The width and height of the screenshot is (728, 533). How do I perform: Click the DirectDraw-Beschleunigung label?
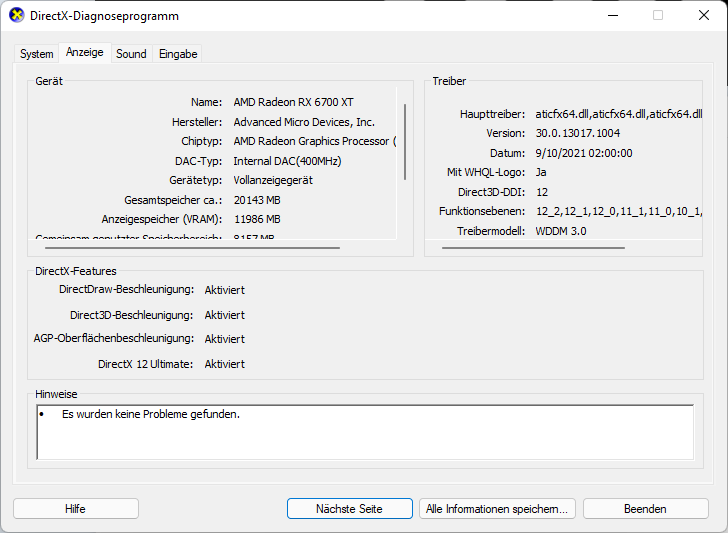[126, 289]
